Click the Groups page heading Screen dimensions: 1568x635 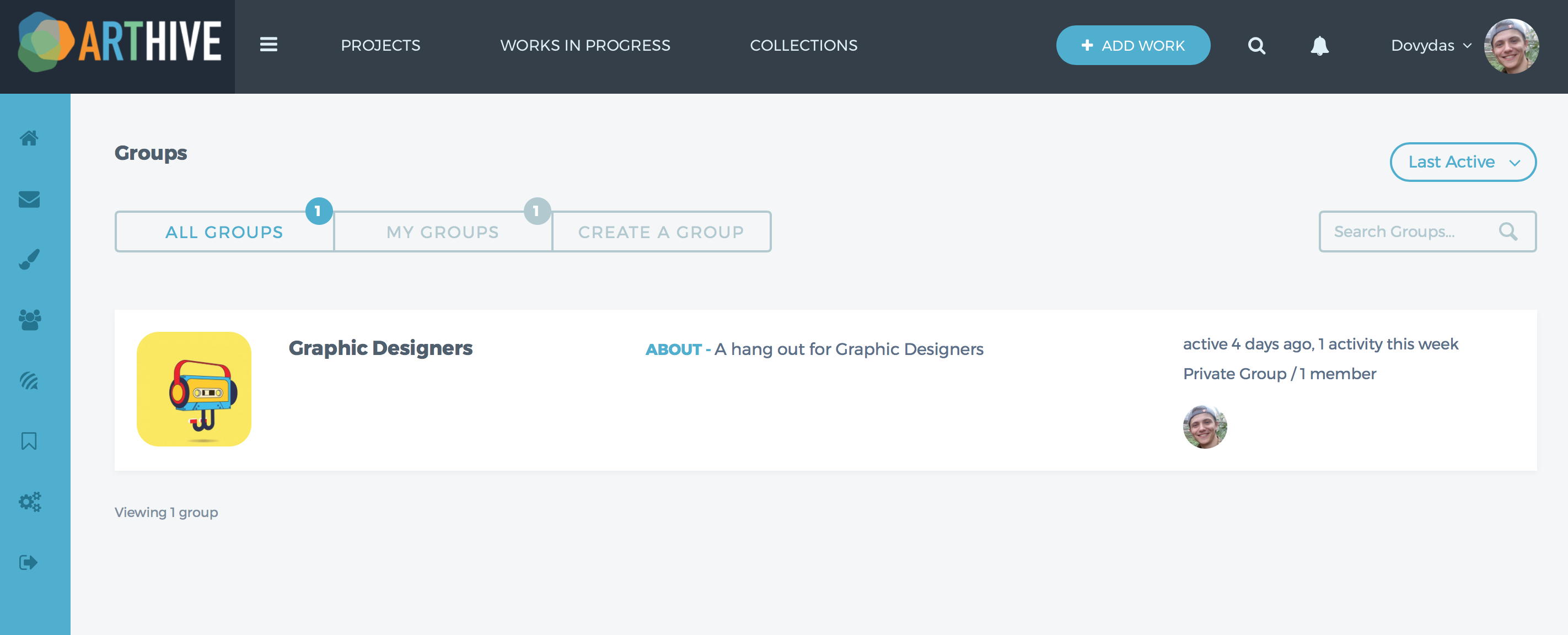click(151, 153)
